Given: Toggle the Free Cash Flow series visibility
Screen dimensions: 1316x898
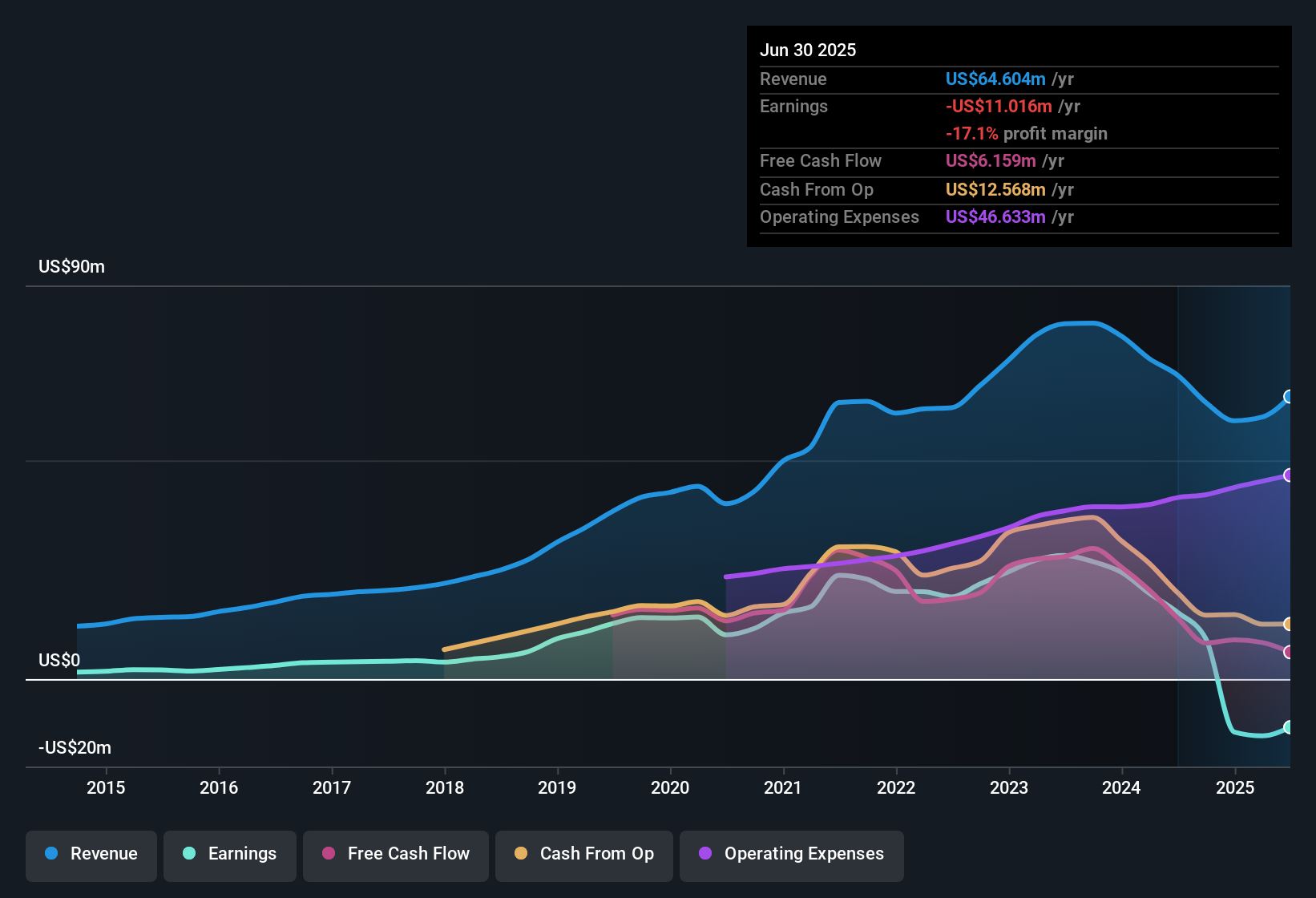Looking at the screenshot, I should 395,854.
